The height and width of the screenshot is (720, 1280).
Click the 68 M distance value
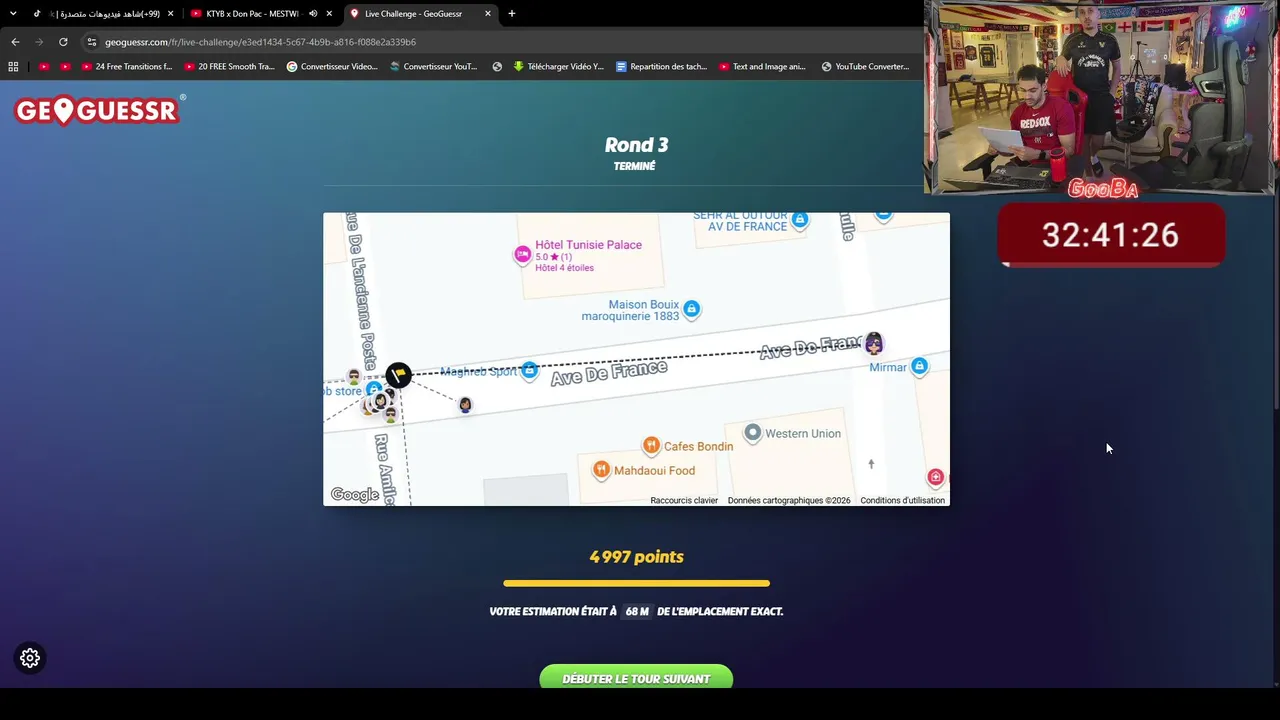point(637,611)
